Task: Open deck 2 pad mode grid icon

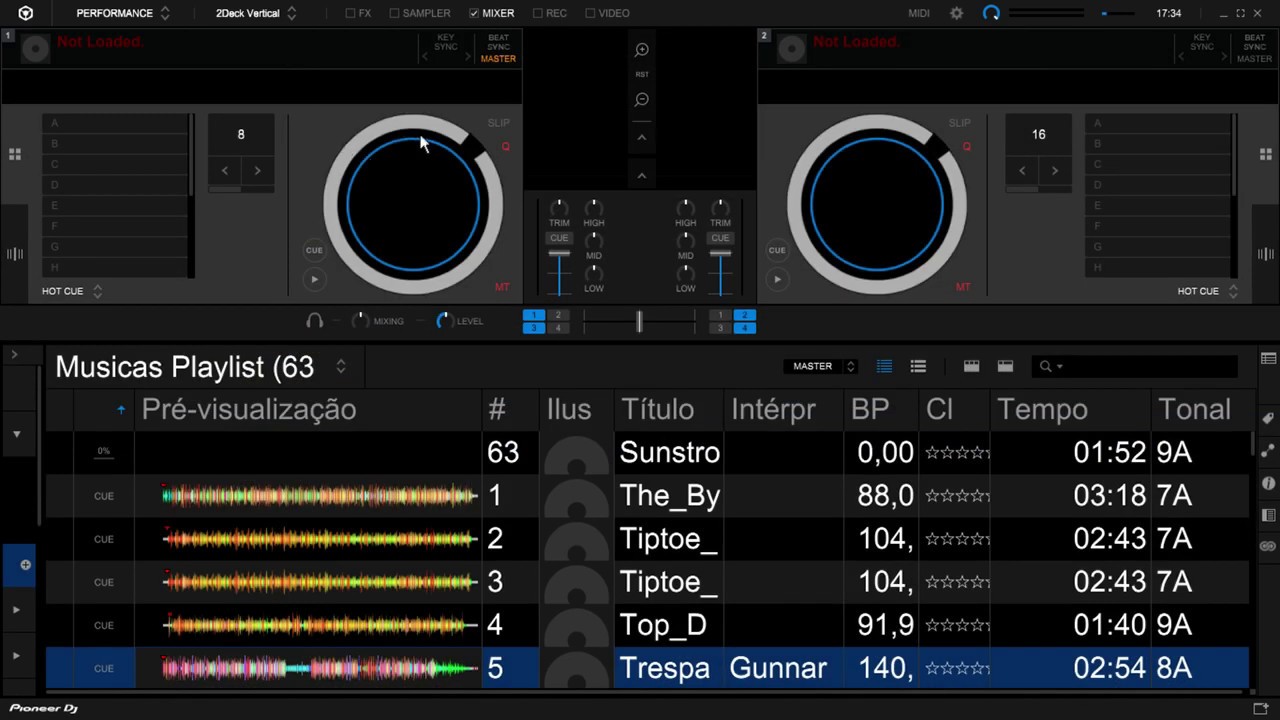Action: click(x=1266, y=154)
